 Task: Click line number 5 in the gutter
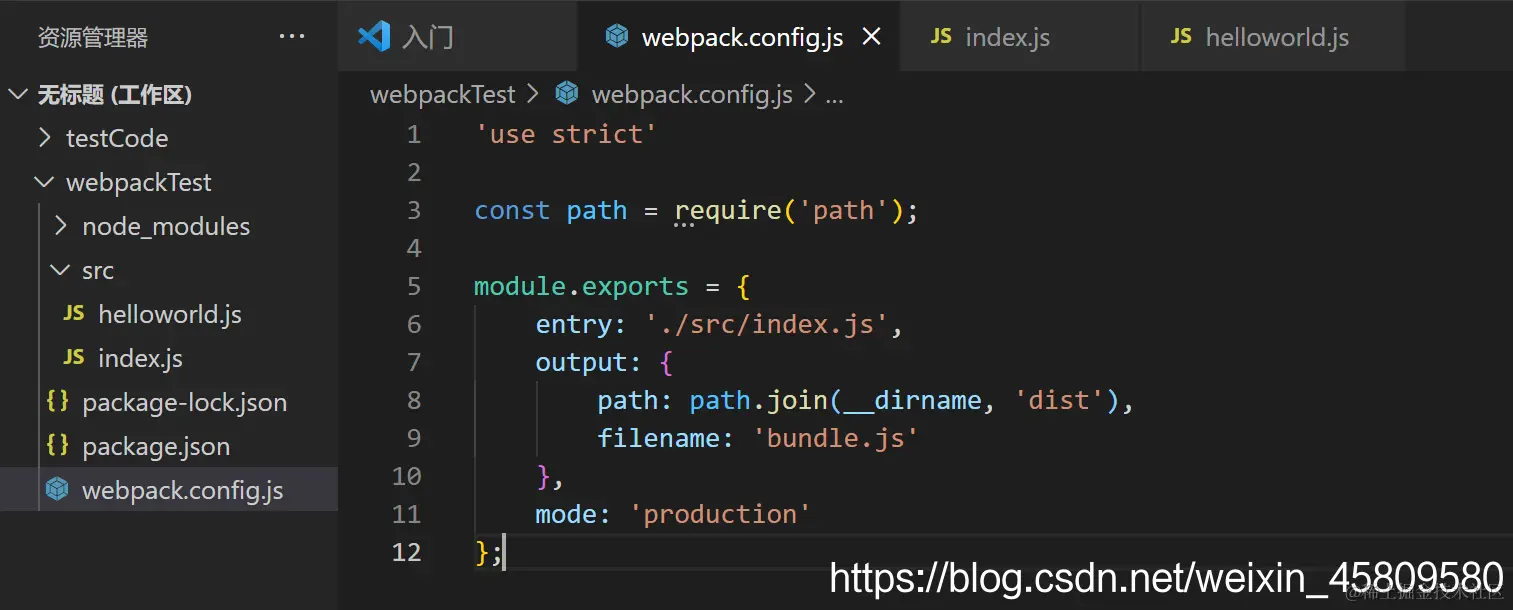click(x=414, y=286)
